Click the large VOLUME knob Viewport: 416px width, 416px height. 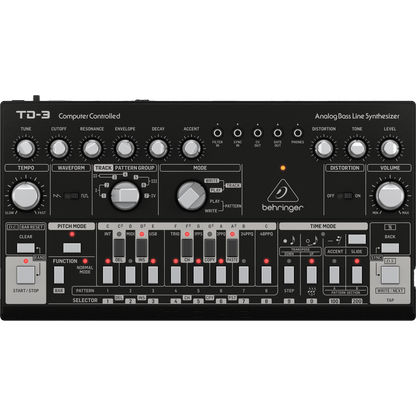tap(390, 196)
